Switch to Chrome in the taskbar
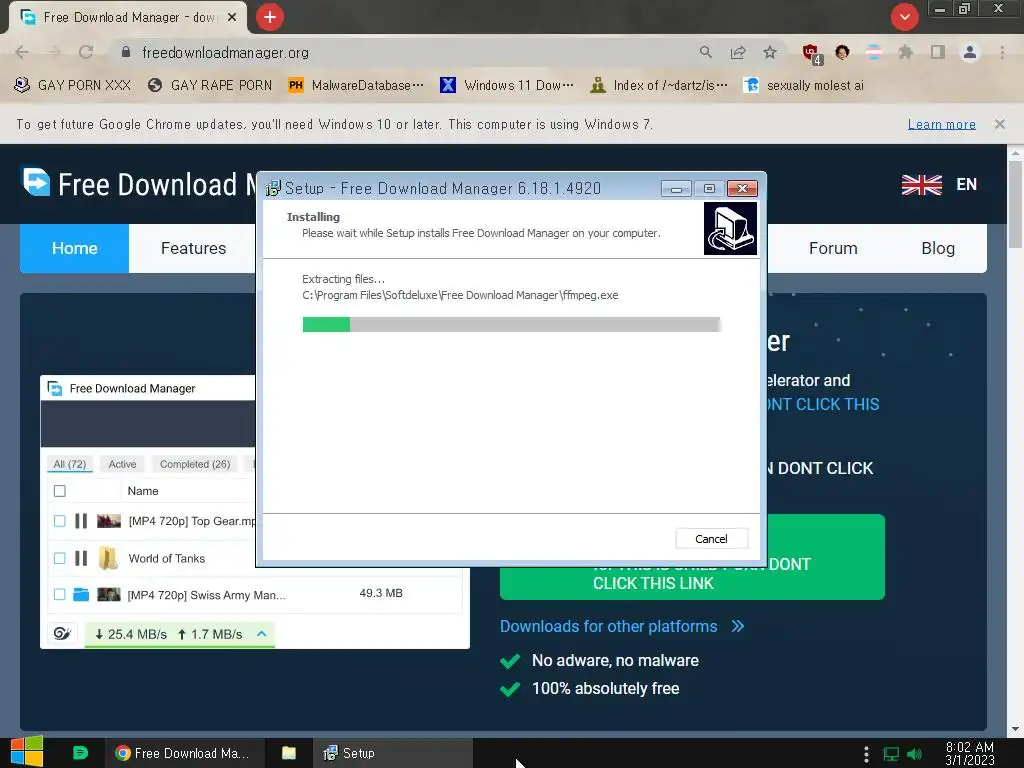The height and width of the screenshot is (768, 1024). click(185, 753)
